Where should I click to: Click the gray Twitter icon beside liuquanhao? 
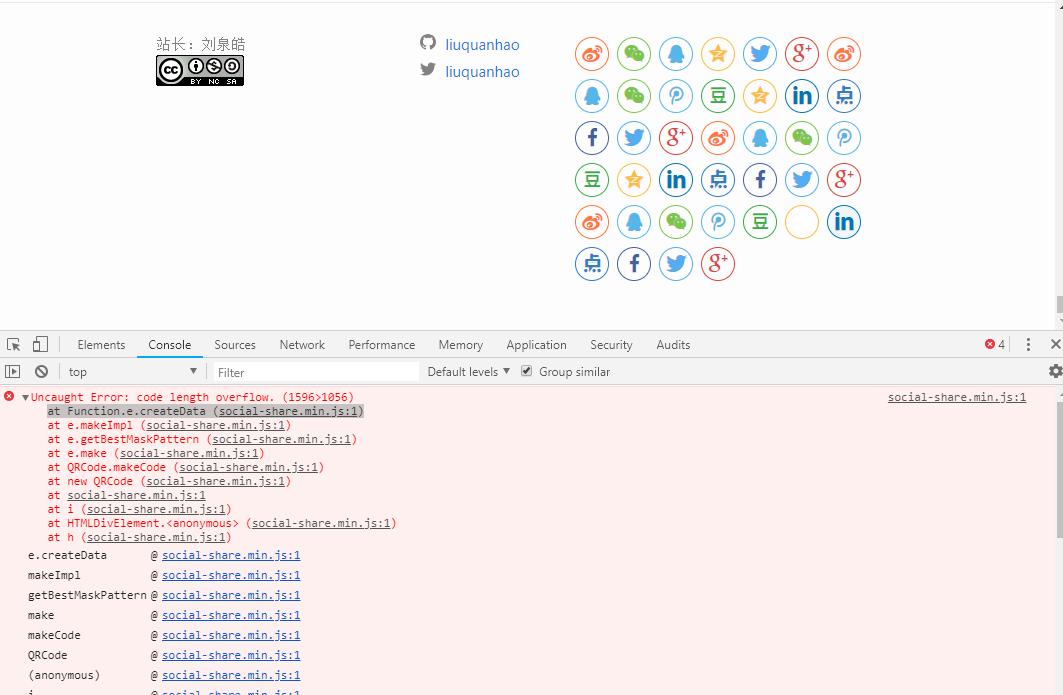428,69
